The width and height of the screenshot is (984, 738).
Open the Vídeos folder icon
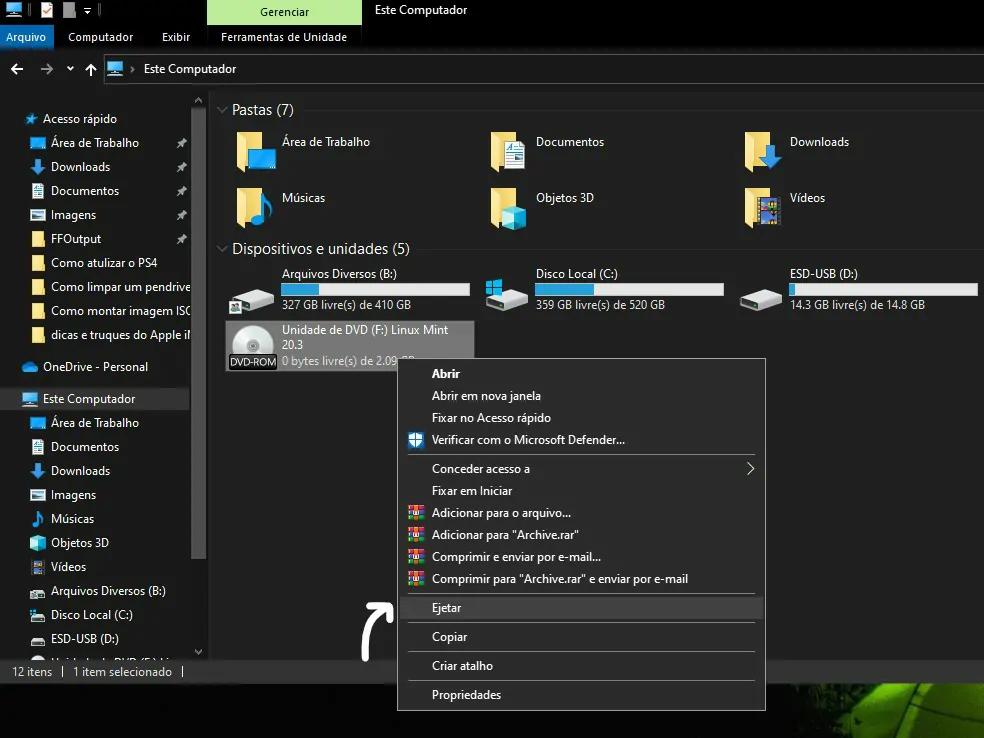(x=762, y=207)
